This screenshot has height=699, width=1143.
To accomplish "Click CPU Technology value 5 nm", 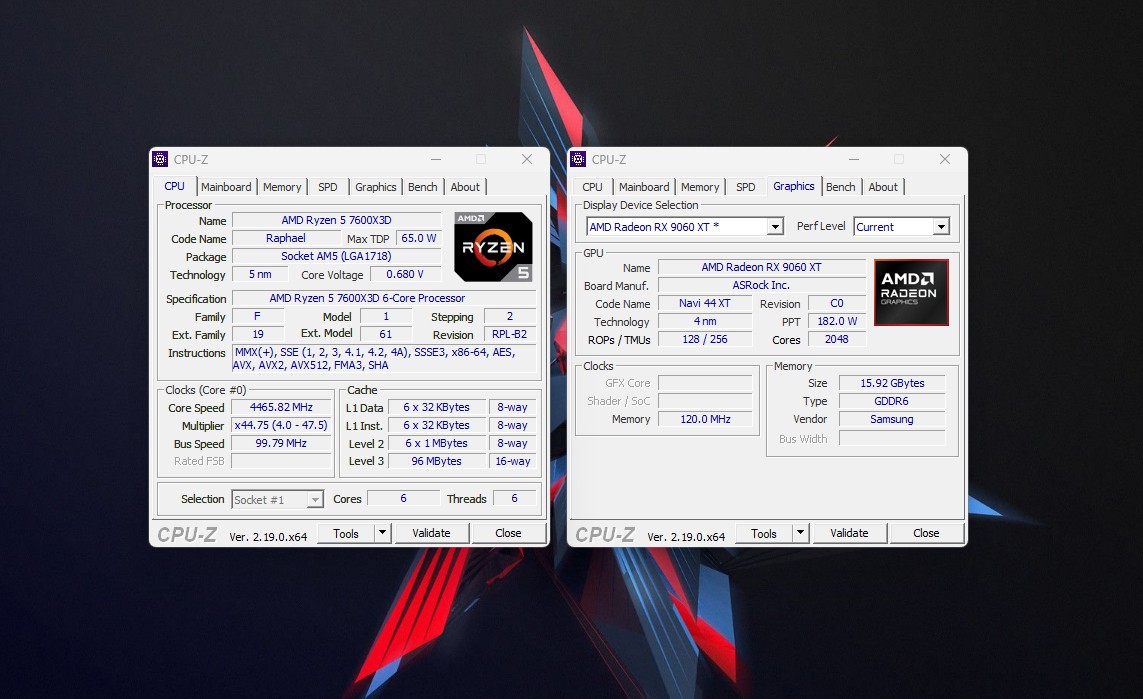I will click(260, 274).
